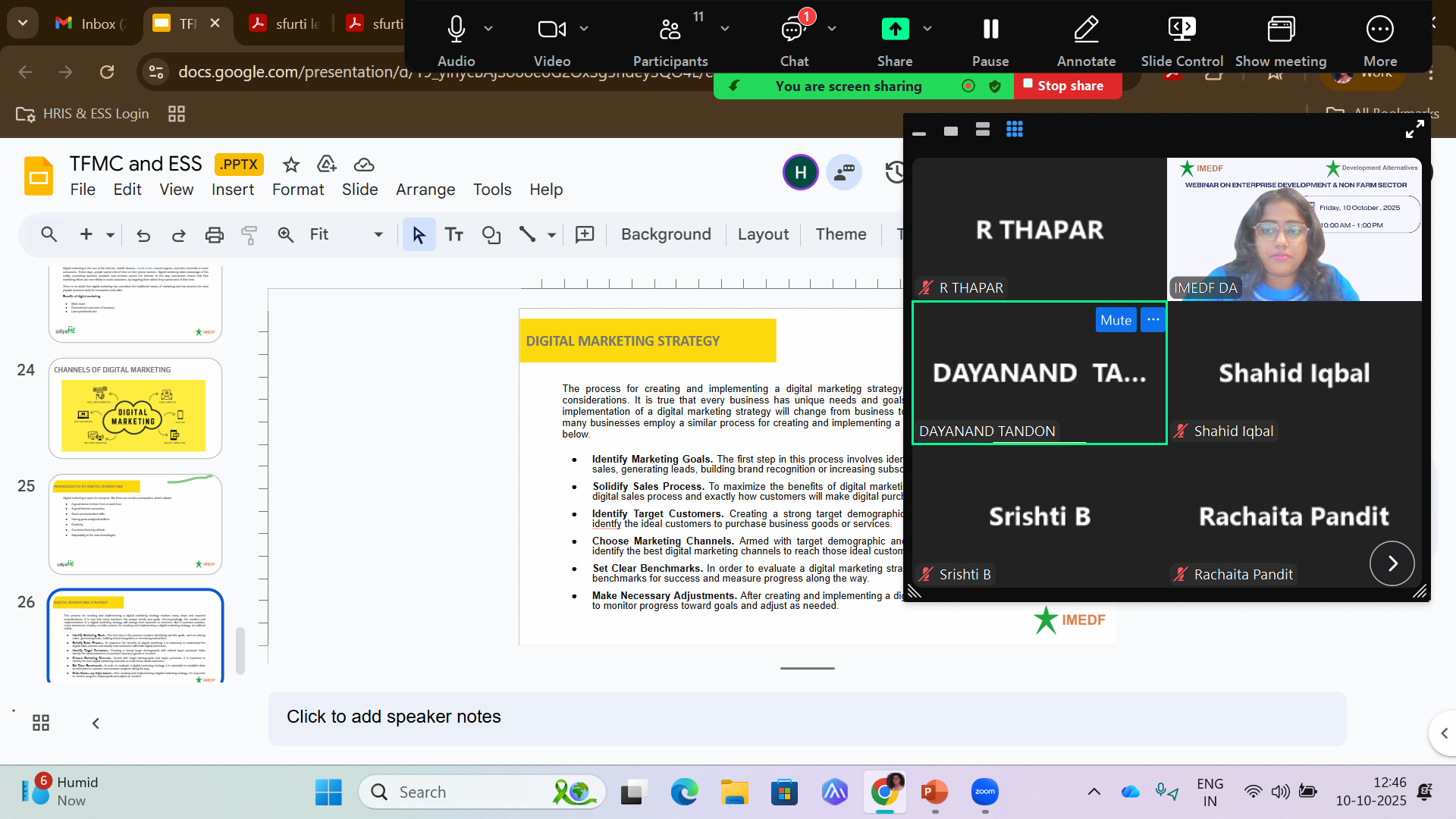Viewport: 1456px width, 819px height.
Task: Expand the line tool dropdown arrow
Action: click(552, 235)
